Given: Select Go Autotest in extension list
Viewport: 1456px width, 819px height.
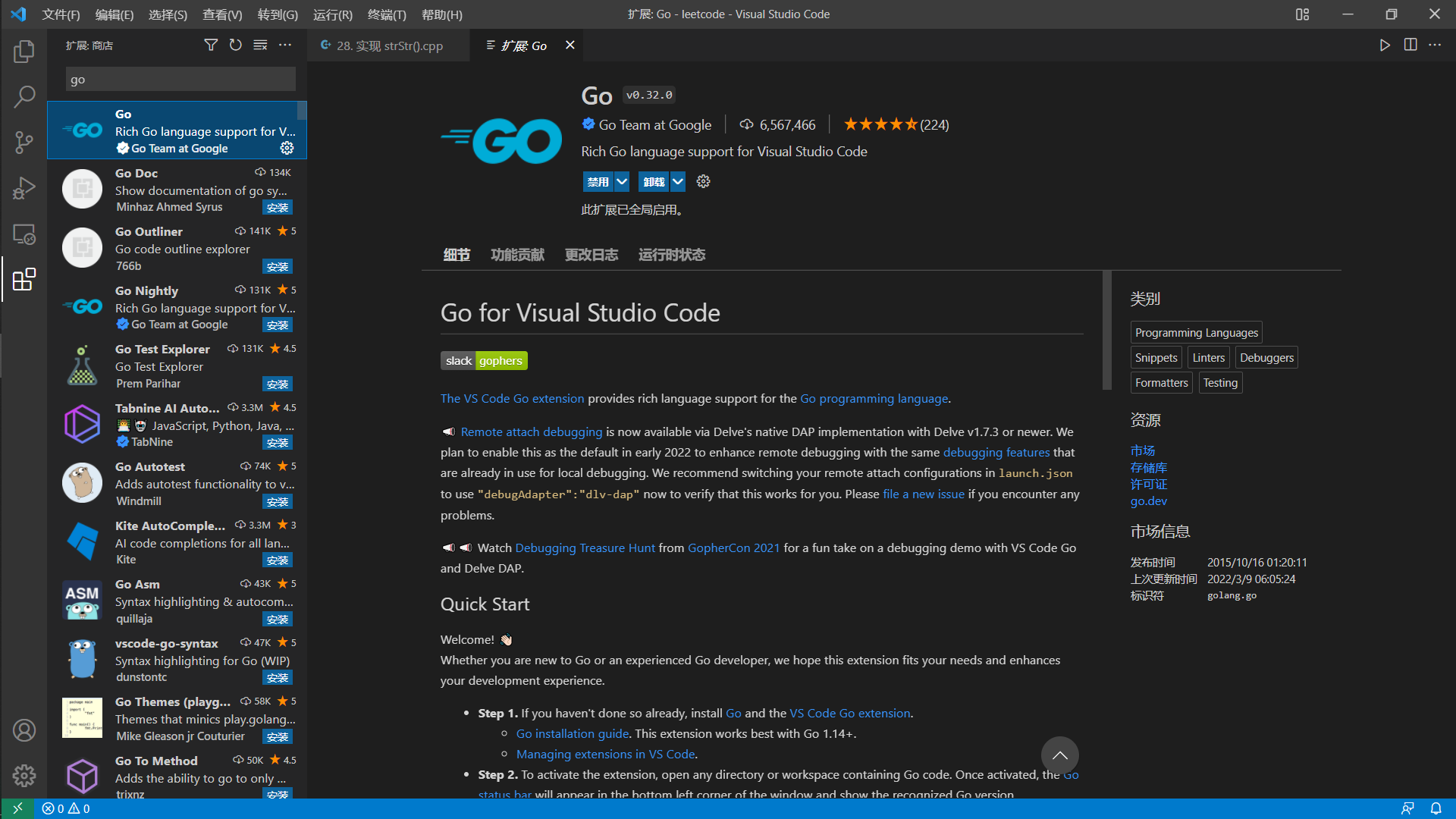Looking at the screenshot, I should click(x=177, y=484).
